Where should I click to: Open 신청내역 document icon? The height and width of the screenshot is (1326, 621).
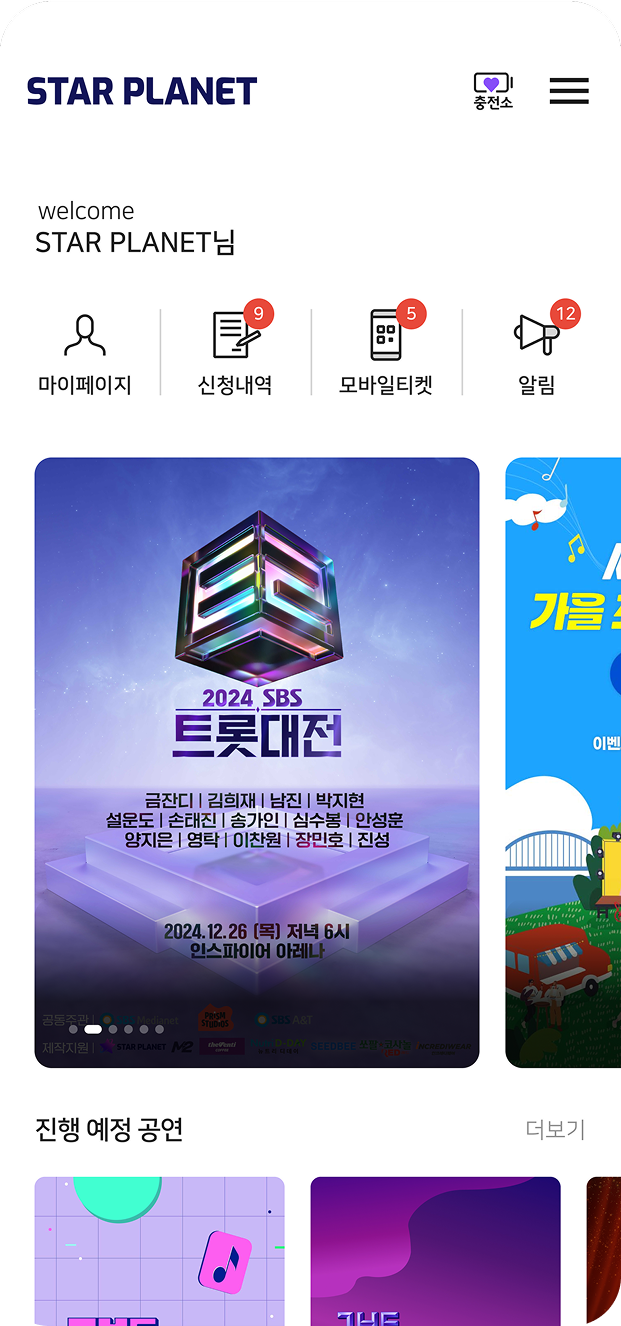click(x=236, y=336)
